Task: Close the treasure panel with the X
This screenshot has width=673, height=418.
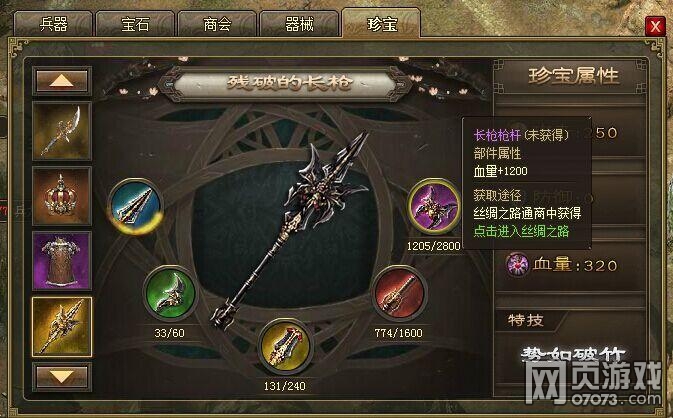Action: 655,27
